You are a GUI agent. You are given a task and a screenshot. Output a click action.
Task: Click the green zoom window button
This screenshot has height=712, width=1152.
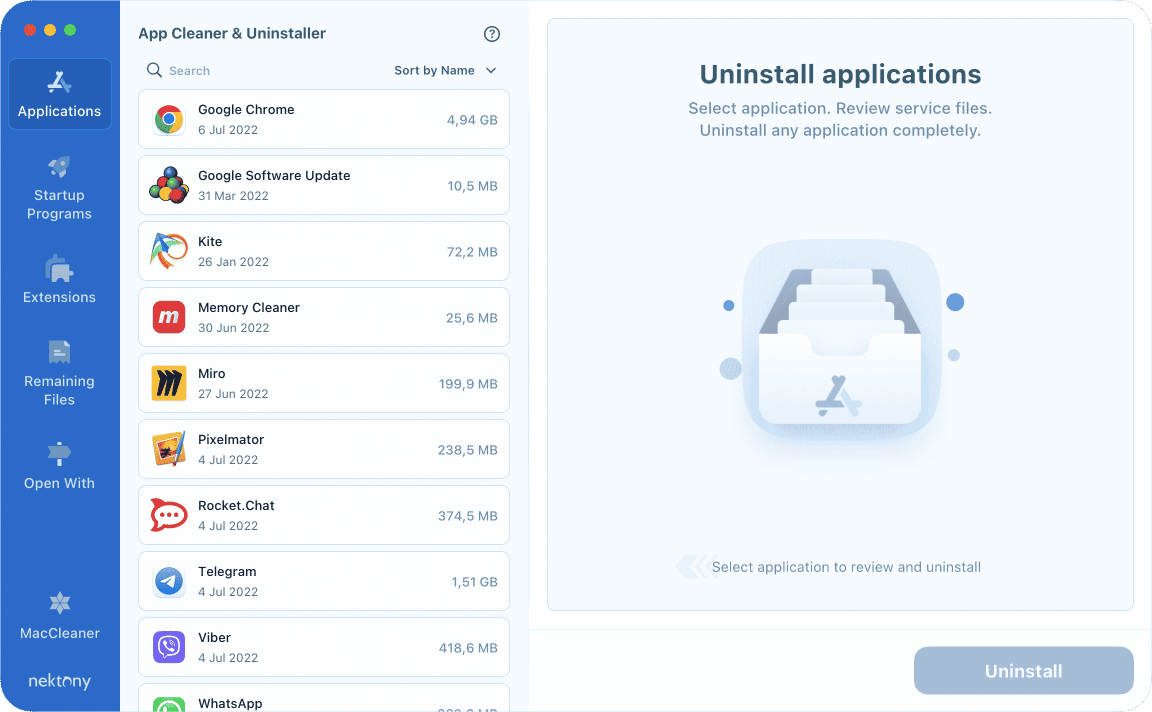click(x=70, y=30)
